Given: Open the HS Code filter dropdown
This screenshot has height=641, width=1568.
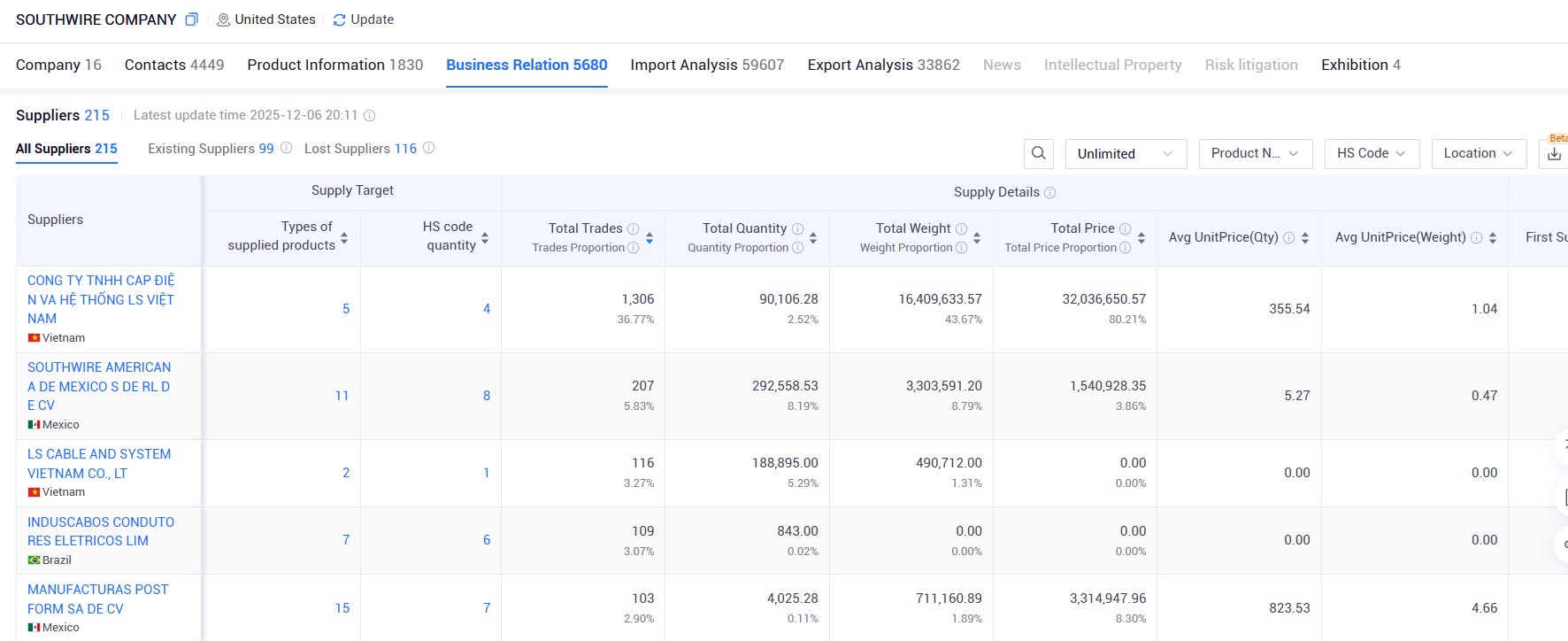Looking at the screenshot, I should click(1372, 154).
